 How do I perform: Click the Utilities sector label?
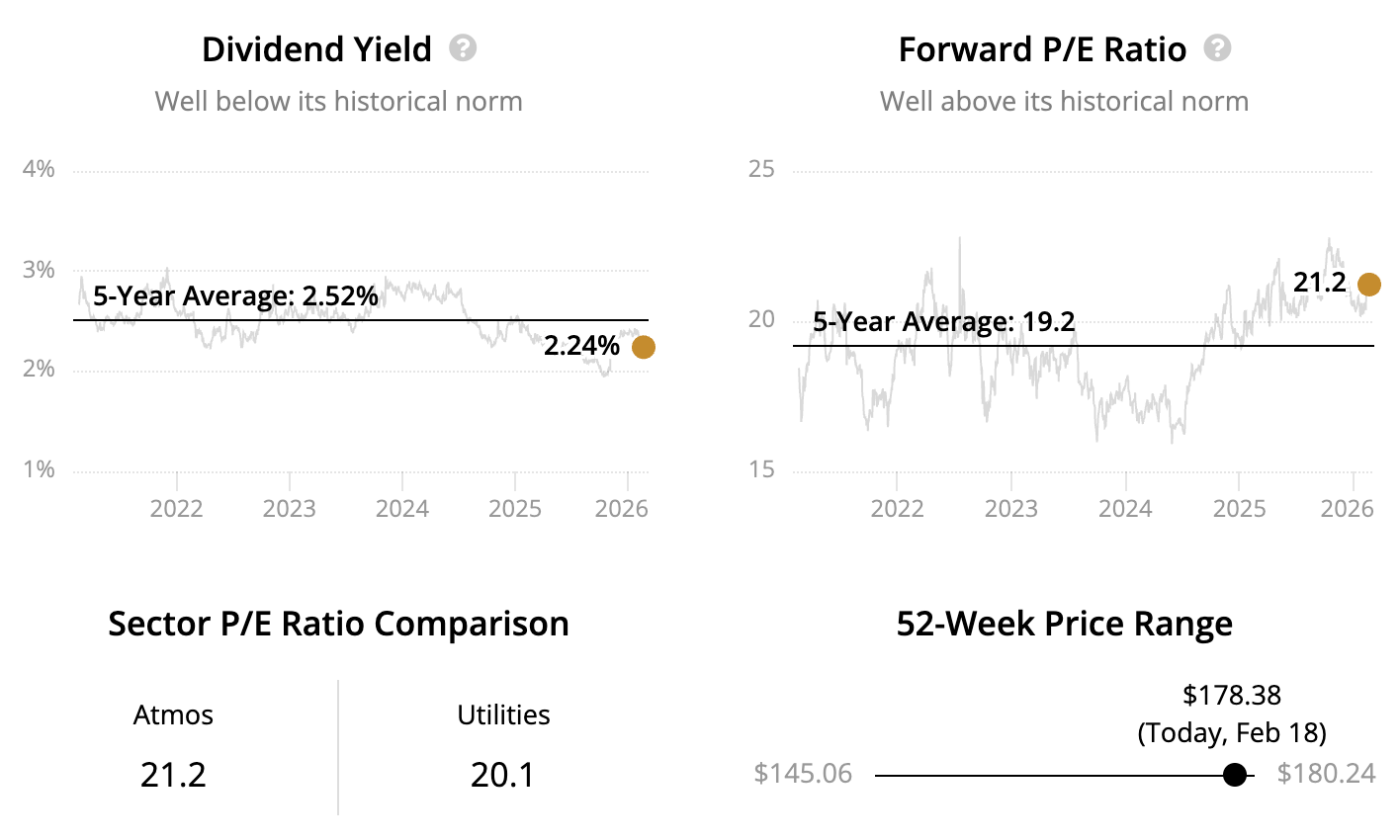[x=503, y=714]
